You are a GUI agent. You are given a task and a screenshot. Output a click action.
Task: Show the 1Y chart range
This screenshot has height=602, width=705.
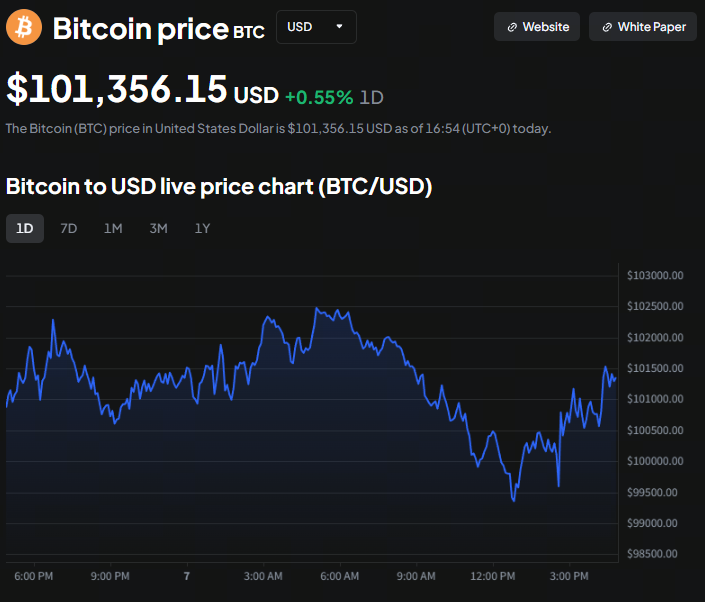[x=202, y=228]
